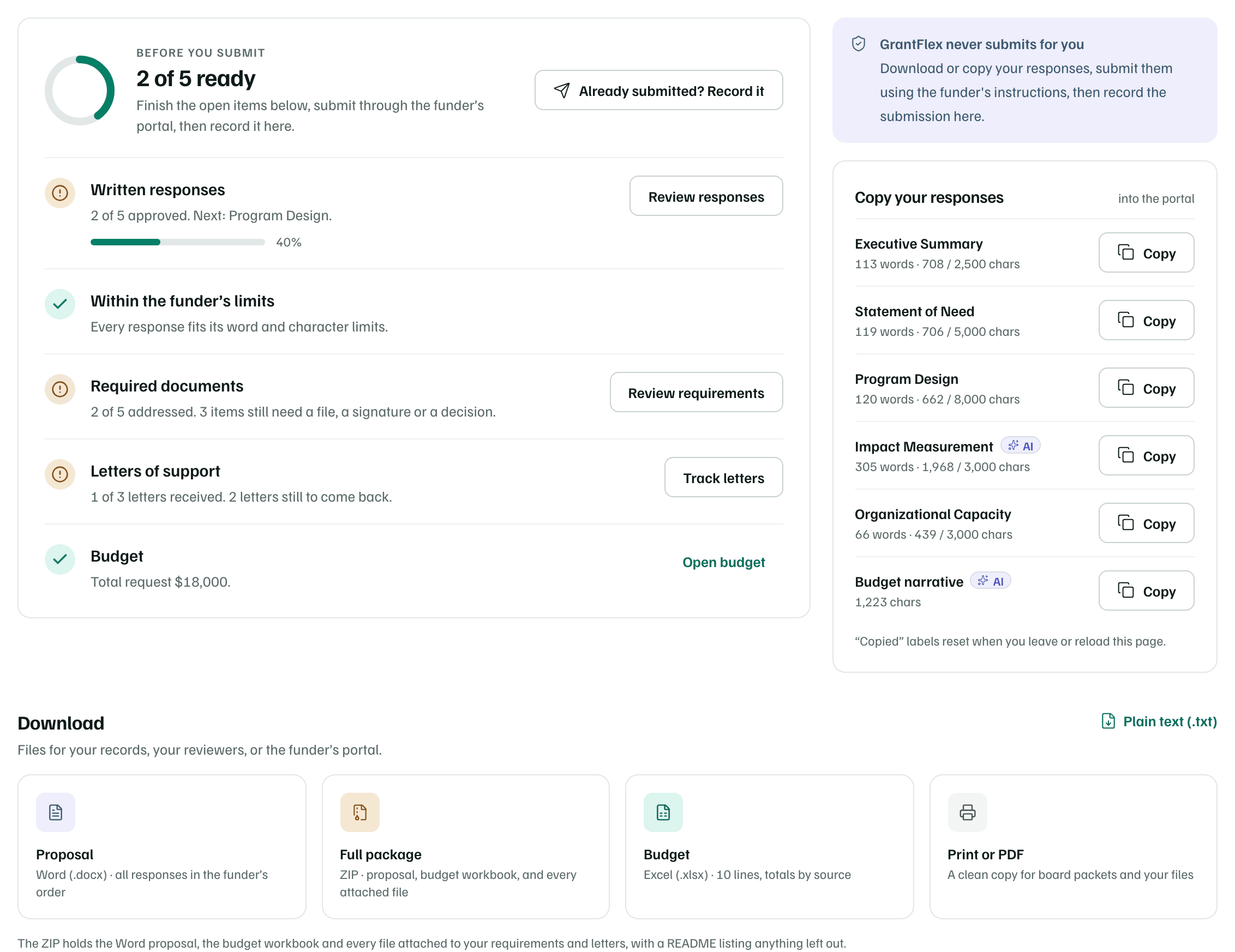Copy the Executive Summary response

point(1146,252)
